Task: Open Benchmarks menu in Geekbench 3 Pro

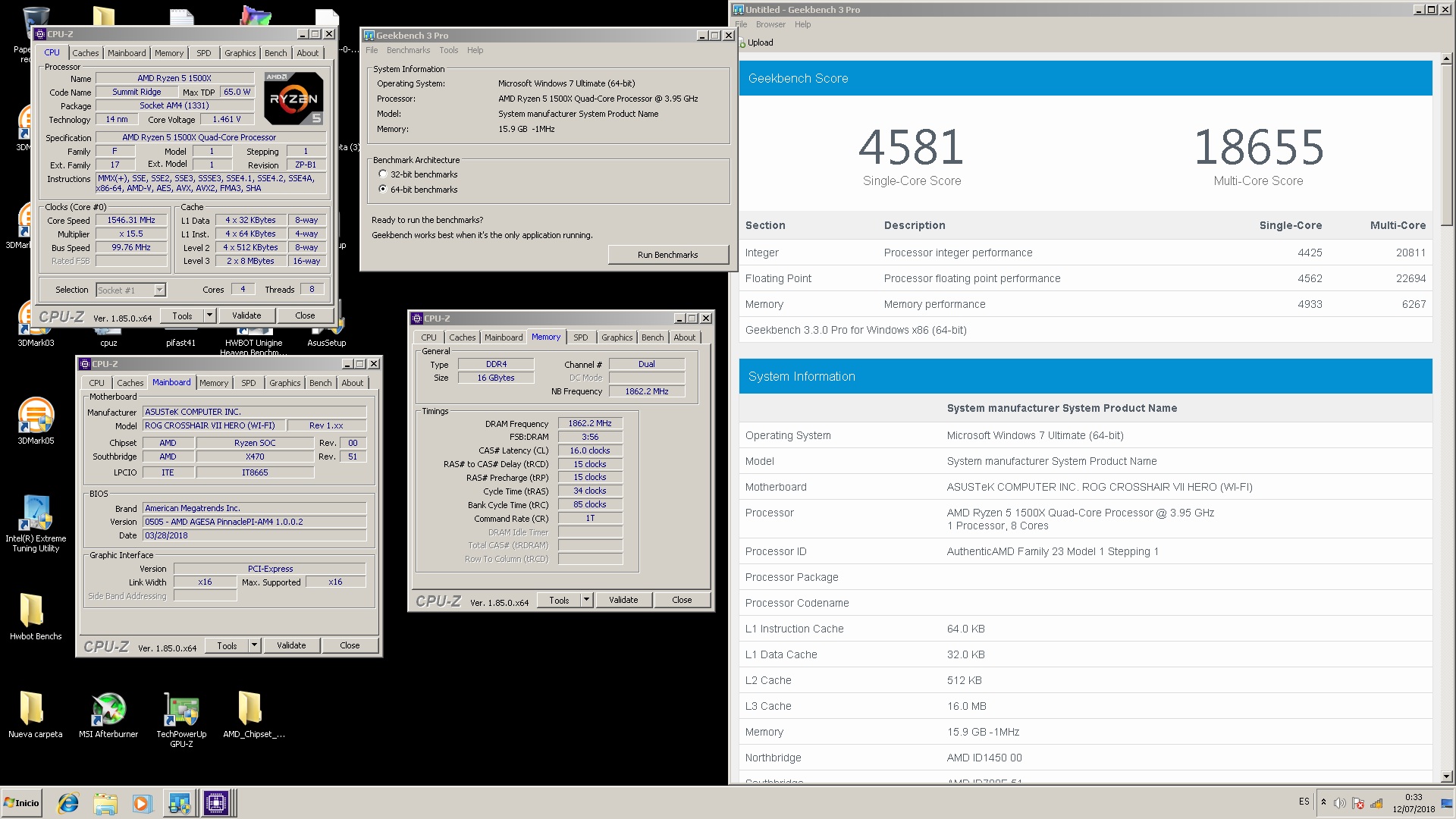Action: pos(408,50)
